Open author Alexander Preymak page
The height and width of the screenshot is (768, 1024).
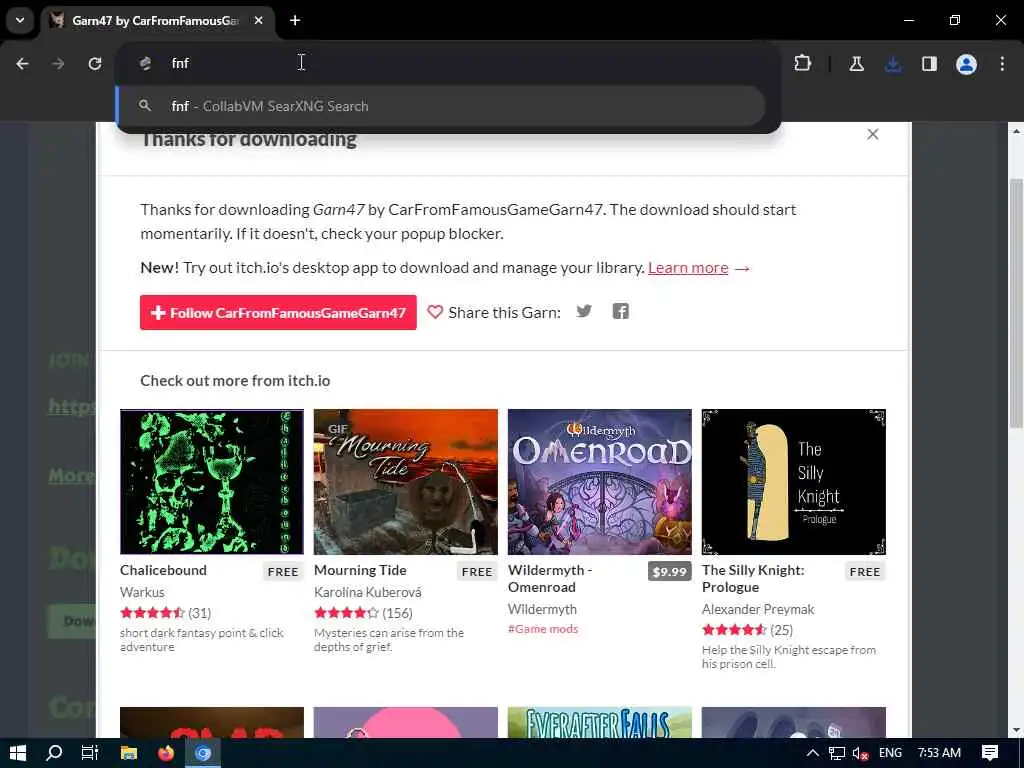point(758,609)
